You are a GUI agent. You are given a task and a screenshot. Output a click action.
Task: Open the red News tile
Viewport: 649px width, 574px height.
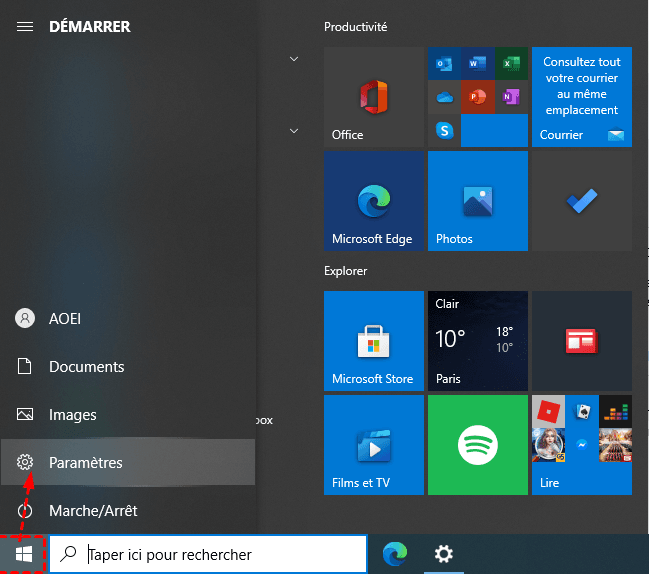point(582,341)
